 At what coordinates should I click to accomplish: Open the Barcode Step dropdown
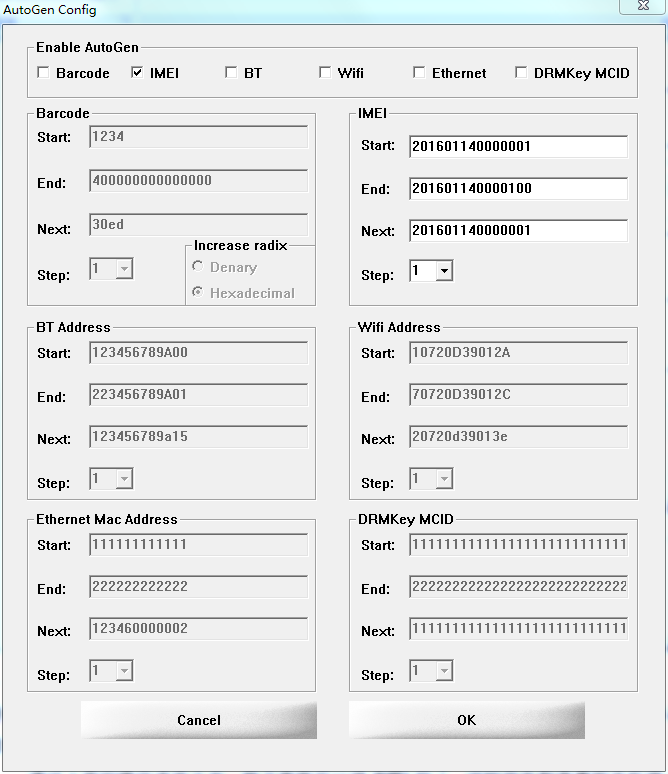click(124, 269)
